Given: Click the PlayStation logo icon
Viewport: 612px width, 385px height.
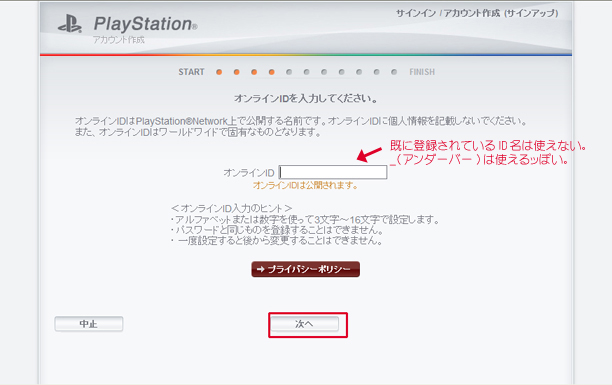Looking at the screenshot, I should pyautogui.click(x=70, y=24).
